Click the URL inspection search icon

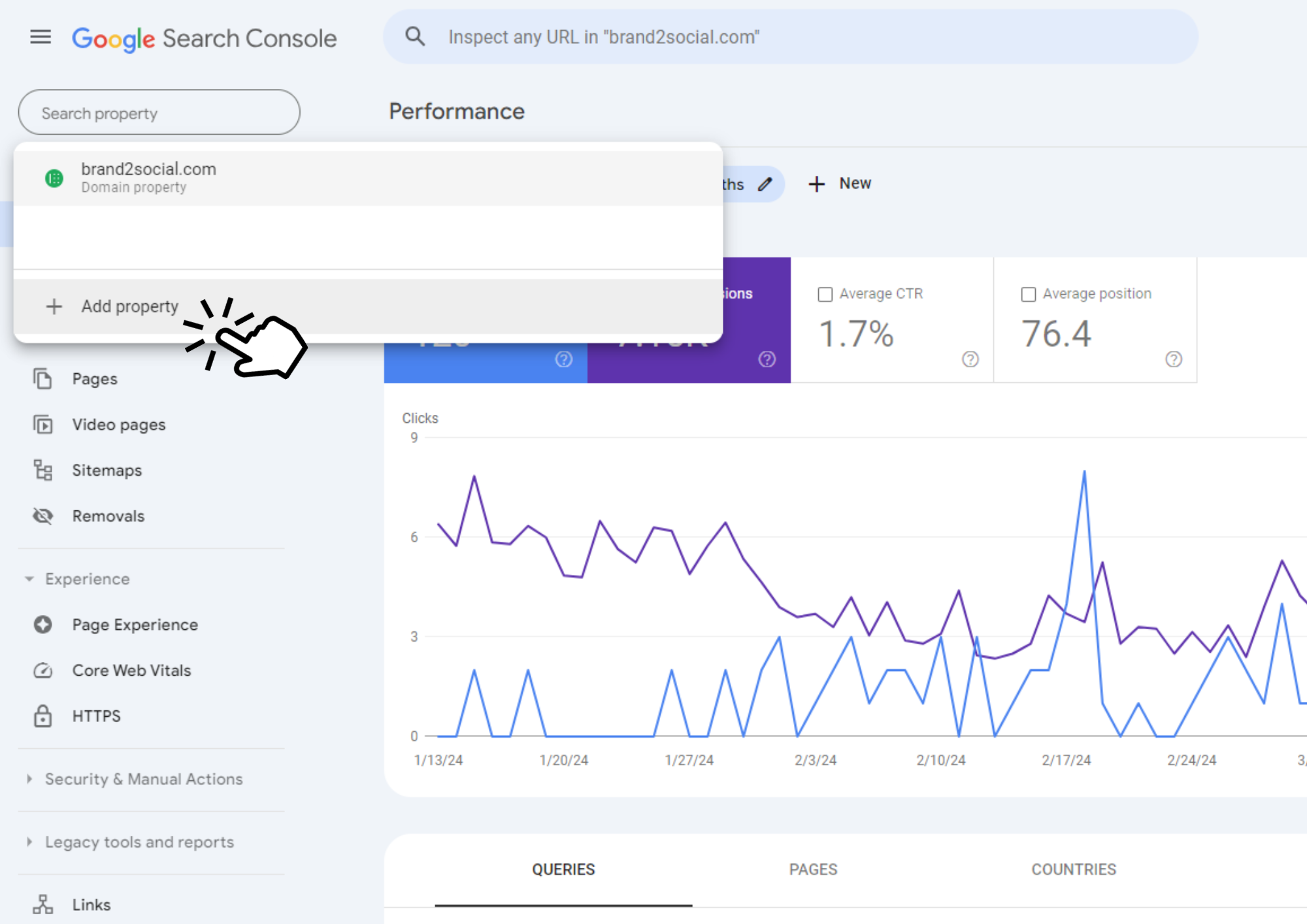tap(415, 37)
